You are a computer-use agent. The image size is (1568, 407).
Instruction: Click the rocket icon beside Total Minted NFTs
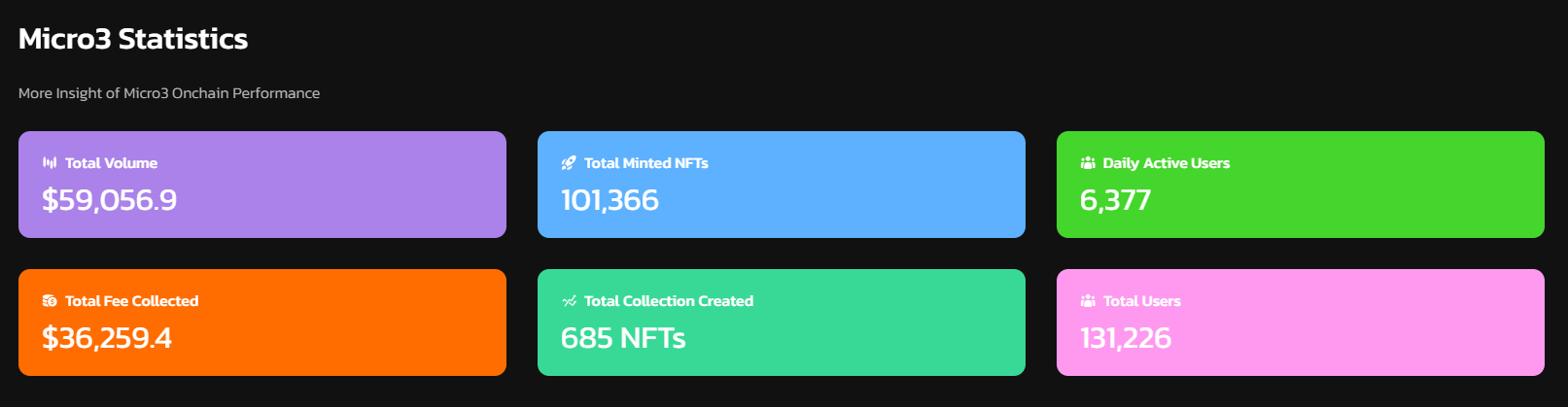click(569, 163)
